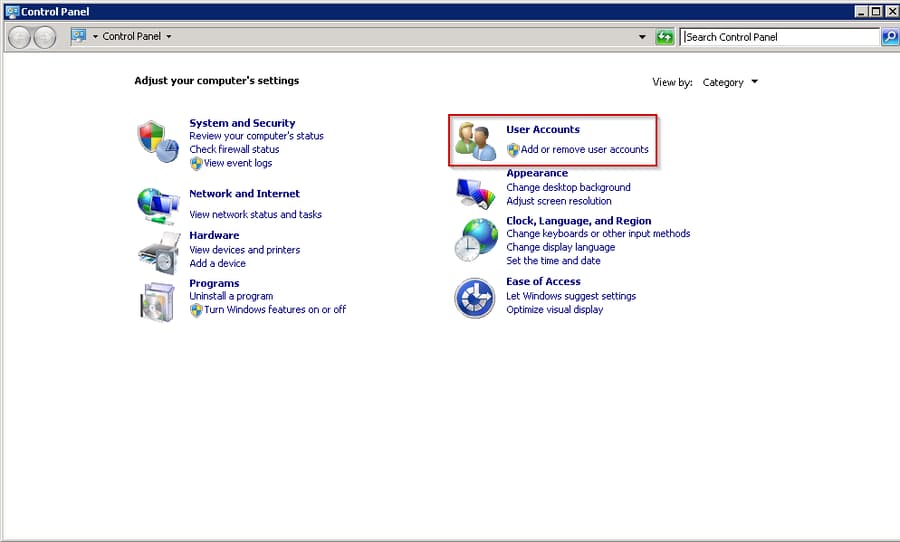The height and width of the screenshot is (542, 900).
Task: Expand the address bar history dropdown
Action: pyautogui.click(x=642, y=37)
